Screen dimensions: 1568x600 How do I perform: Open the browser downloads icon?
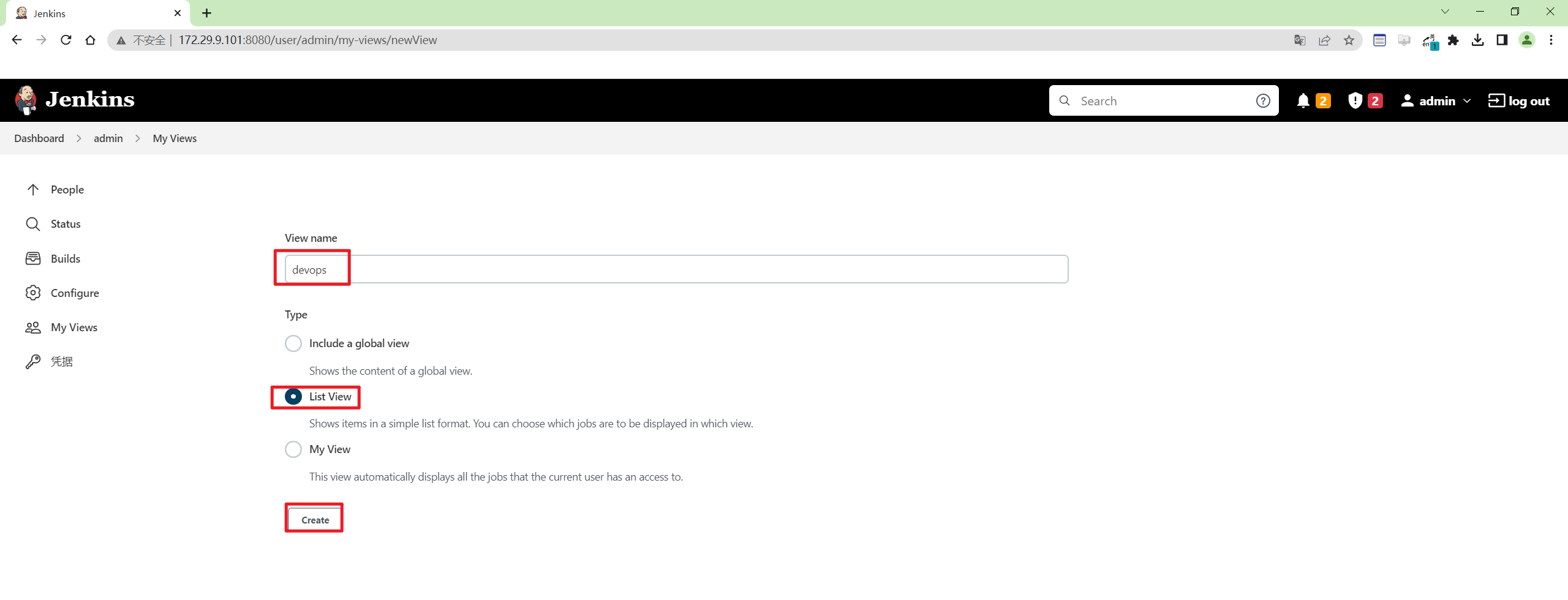coord(1477,40)
